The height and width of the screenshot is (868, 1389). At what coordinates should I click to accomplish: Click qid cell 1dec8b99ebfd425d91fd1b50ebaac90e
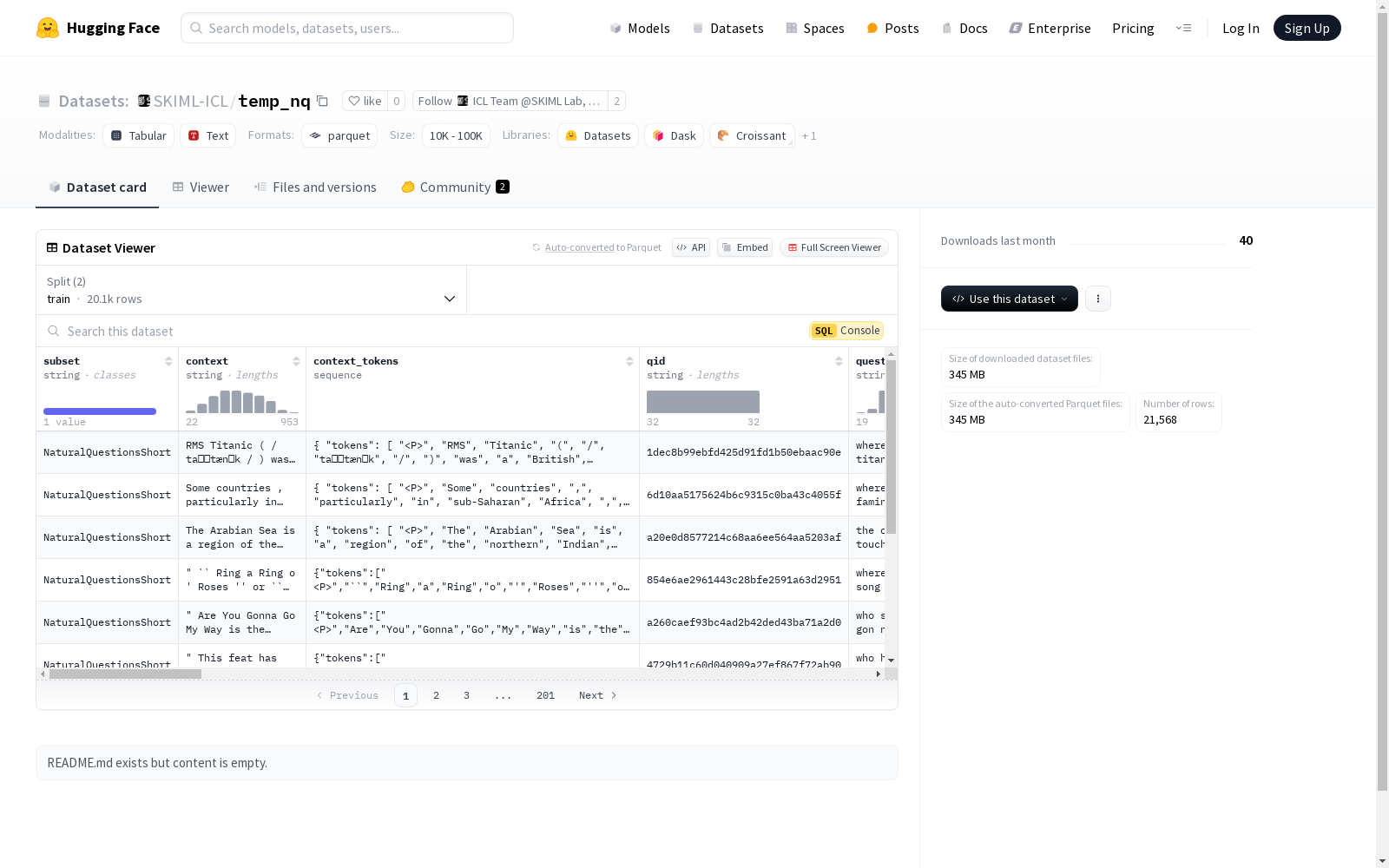pyautogui.click(x=744, y=452)
